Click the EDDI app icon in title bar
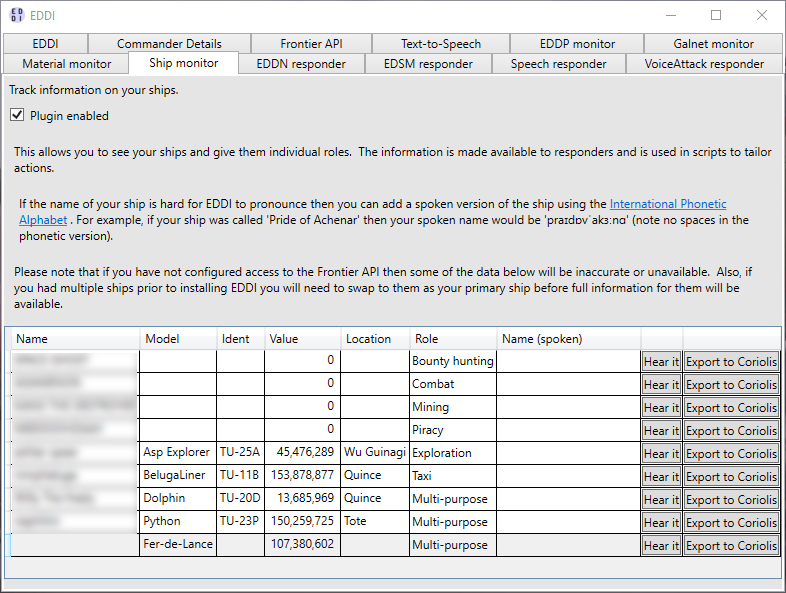This screenshot has width=786, height=593. tap(17, 15)
